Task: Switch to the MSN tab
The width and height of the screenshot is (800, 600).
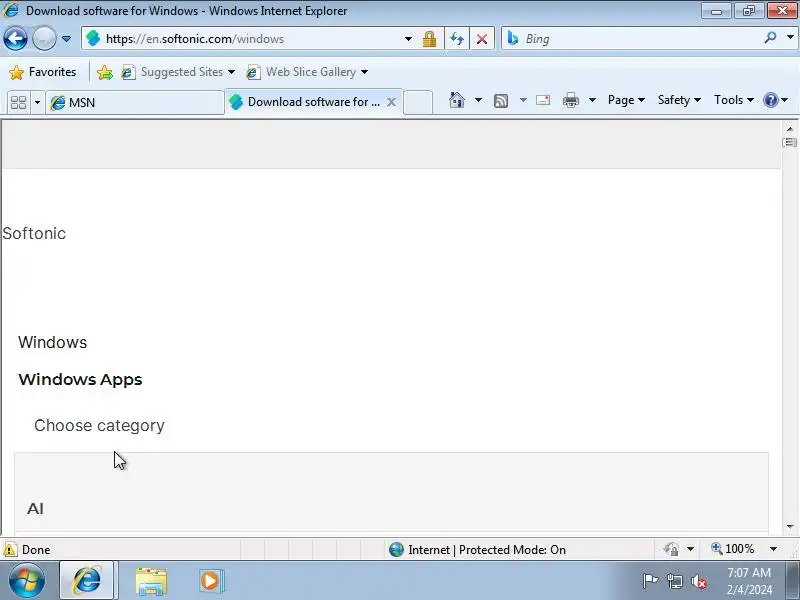Action: click(x=135, y=103)
